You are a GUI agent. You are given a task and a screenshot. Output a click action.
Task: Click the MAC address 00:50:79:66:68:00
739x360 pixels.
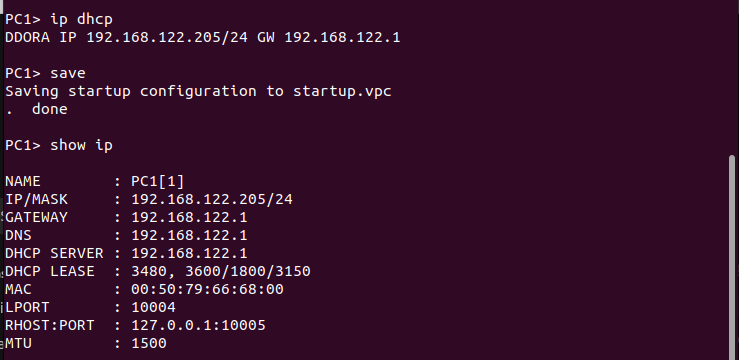pyautogui.click(x=207, y=289)
